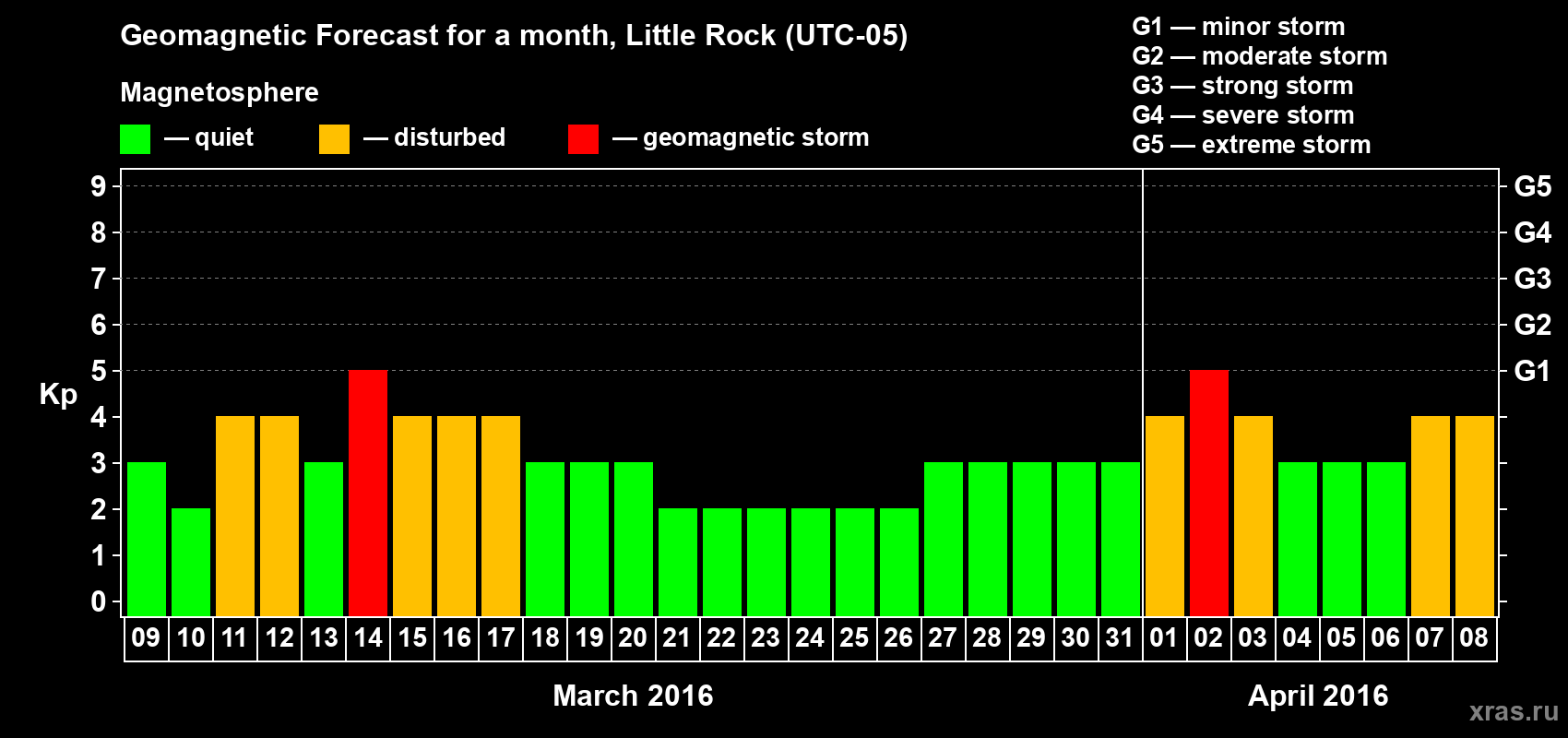
Task: Click the red geomagnetic storm legend swatch
Action: click(x=583, y=139)
